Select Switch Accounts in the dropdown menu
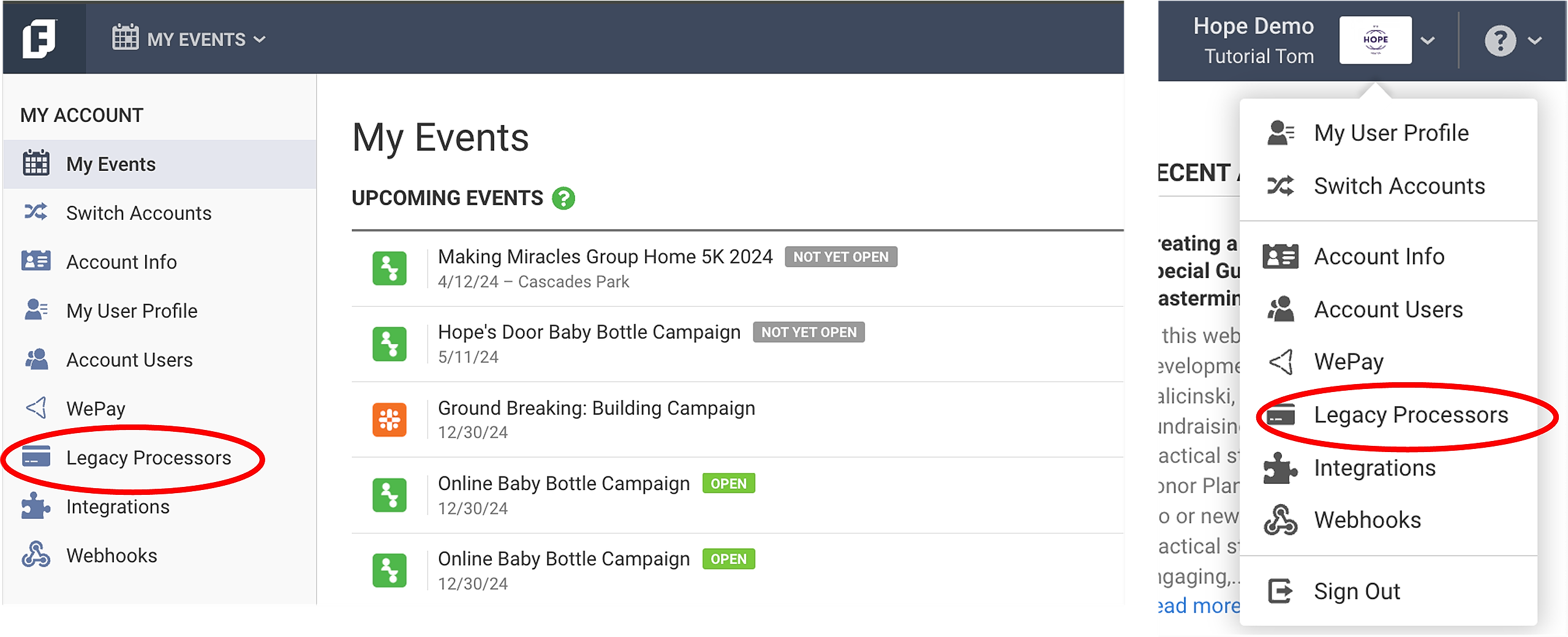 click(1399, 186)
